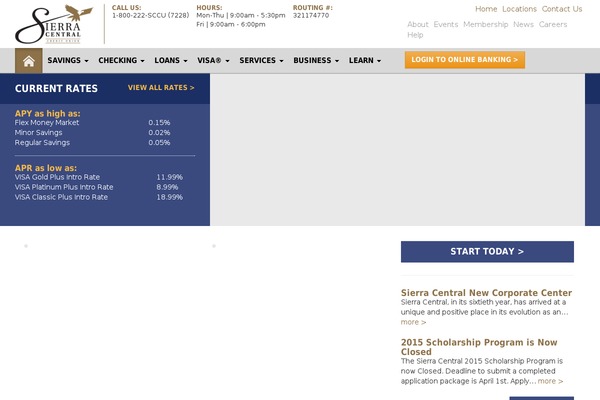
Task: Open the Business dropdown menu
Action: pos(316,60)
